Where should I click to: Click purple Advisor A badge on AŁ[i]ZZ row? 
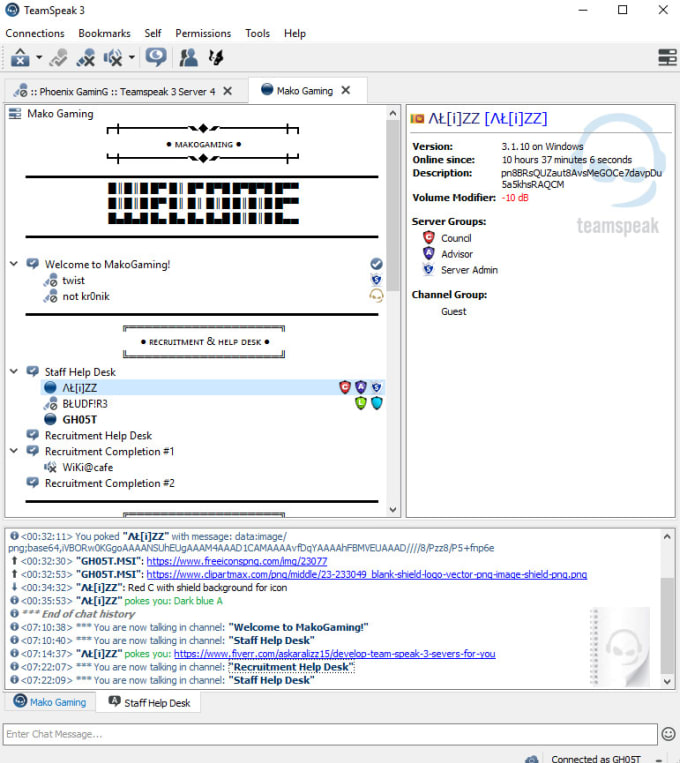(x=361, y=387)
